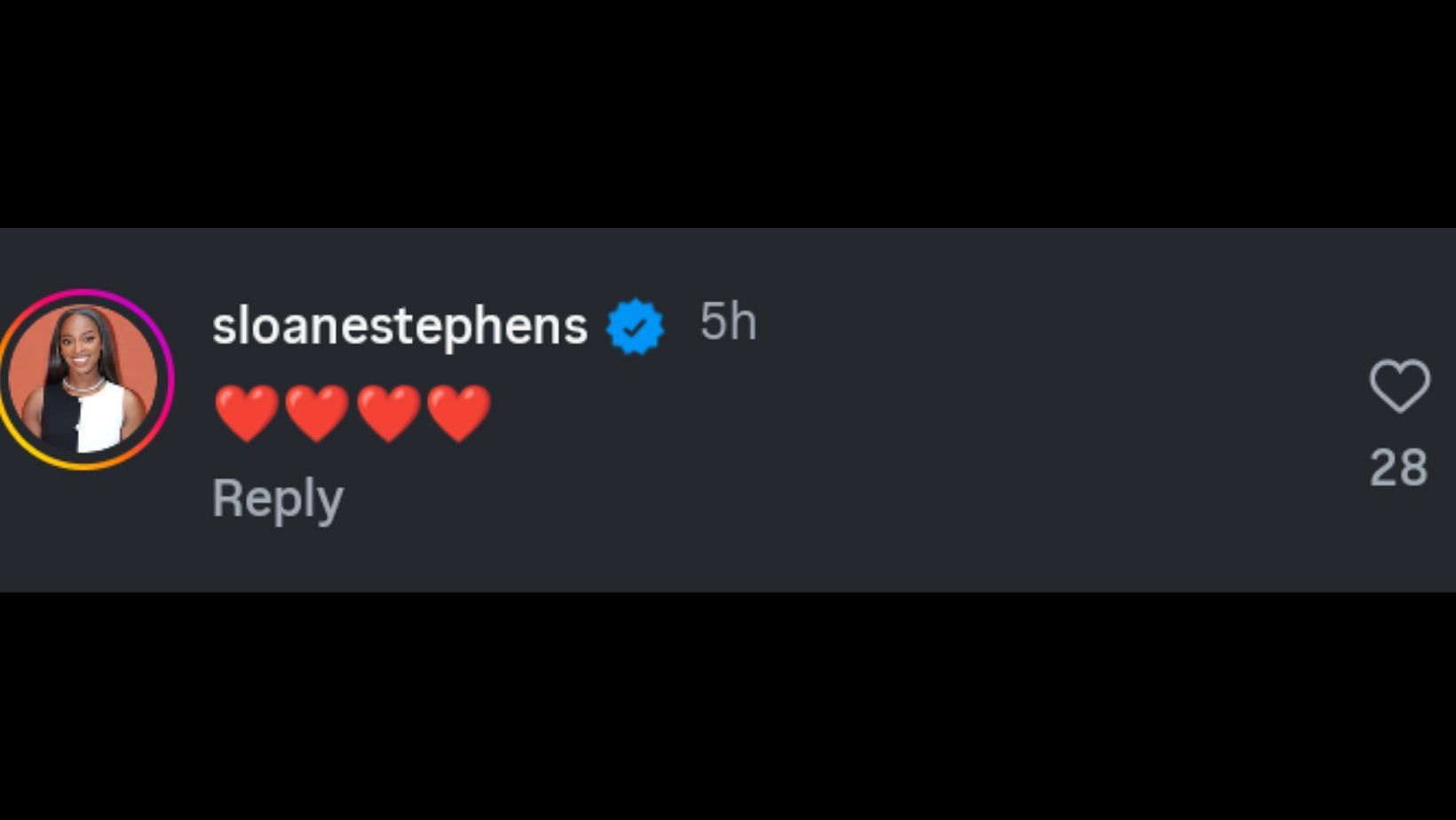Image resolution: width=1456 pixels, height=820 pixels.
Task: Reply to sloanestephens comment
Action: [x=278, y=499]
